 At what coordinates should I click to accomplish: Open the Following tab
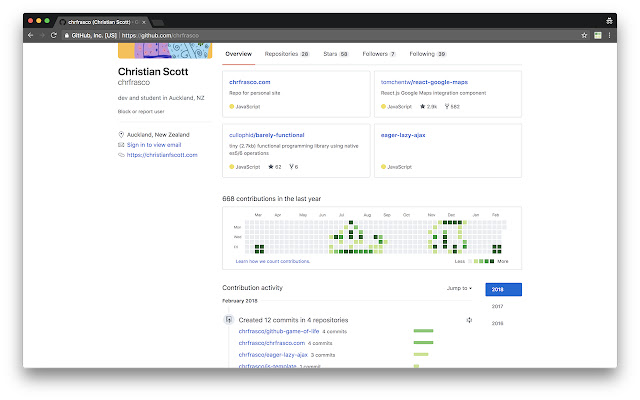coord(427,54)
